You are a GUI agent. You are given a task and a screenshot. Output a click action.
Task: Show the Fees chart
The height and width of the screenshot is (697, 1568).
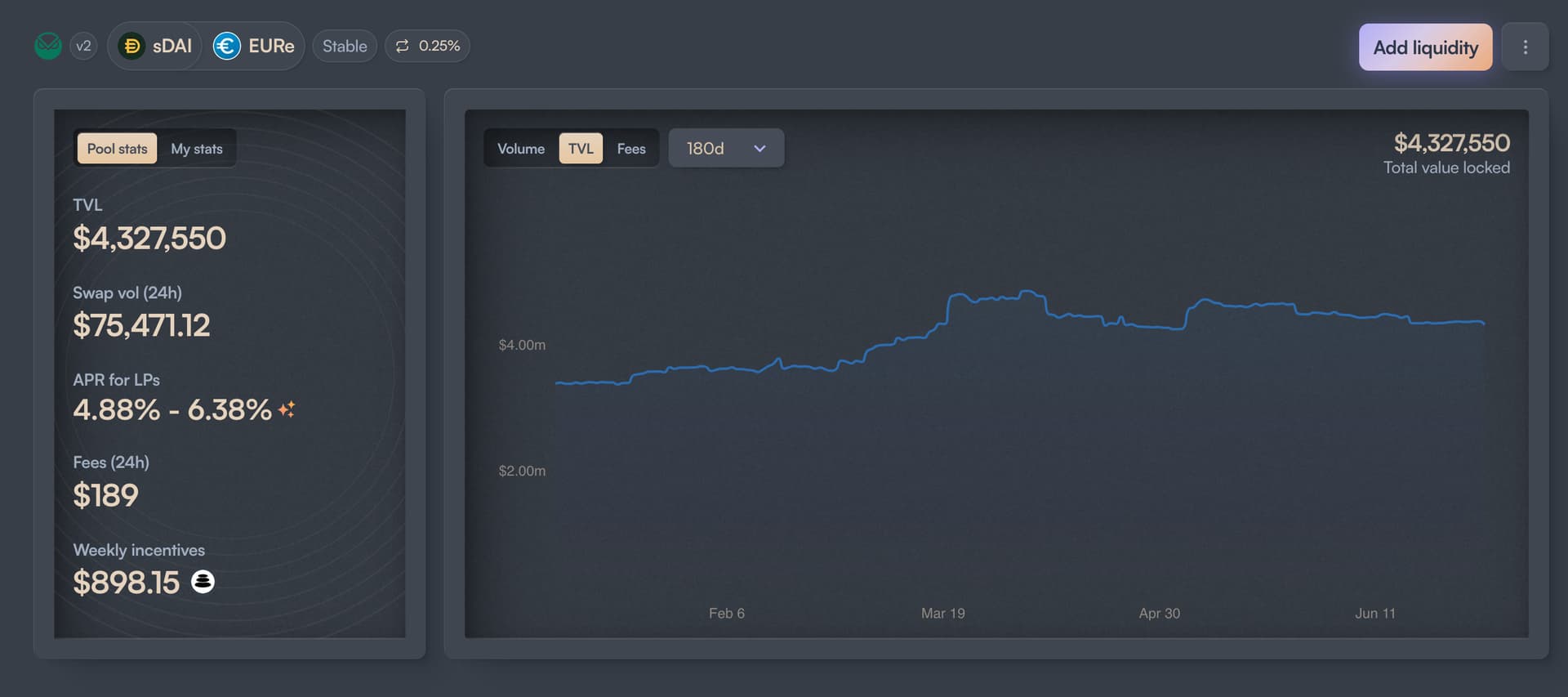click(631, 149)
